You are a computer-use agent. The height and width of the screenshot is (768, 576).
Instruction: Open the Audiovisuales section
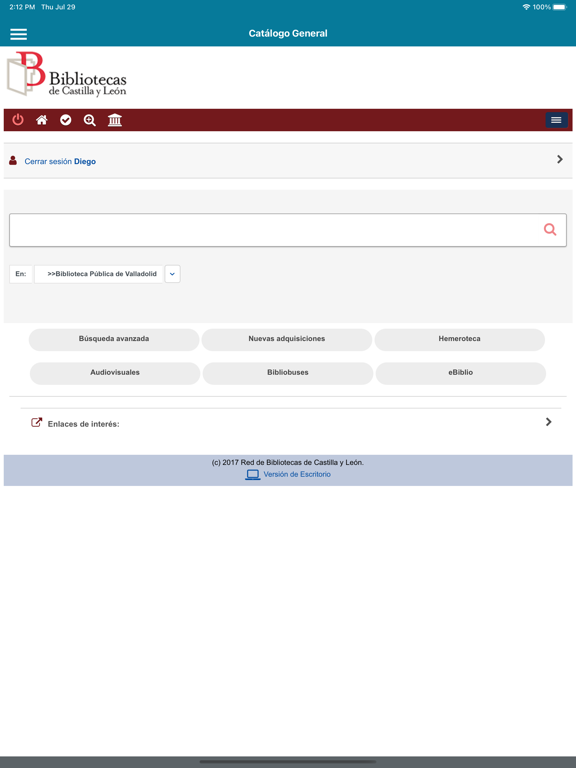(x=115, y=373)
